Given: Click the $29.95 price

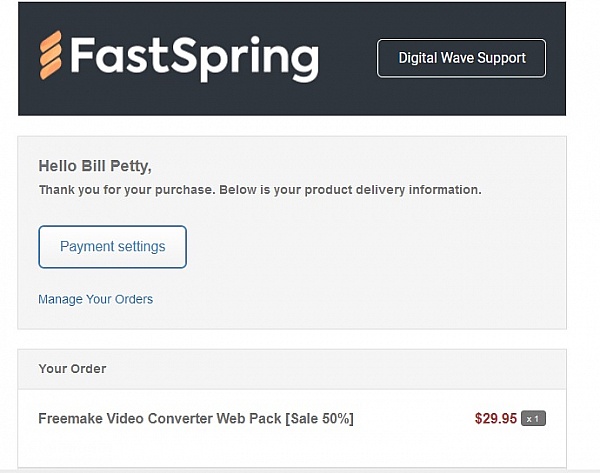Looking at the screenshot, I should coord(495,418).
